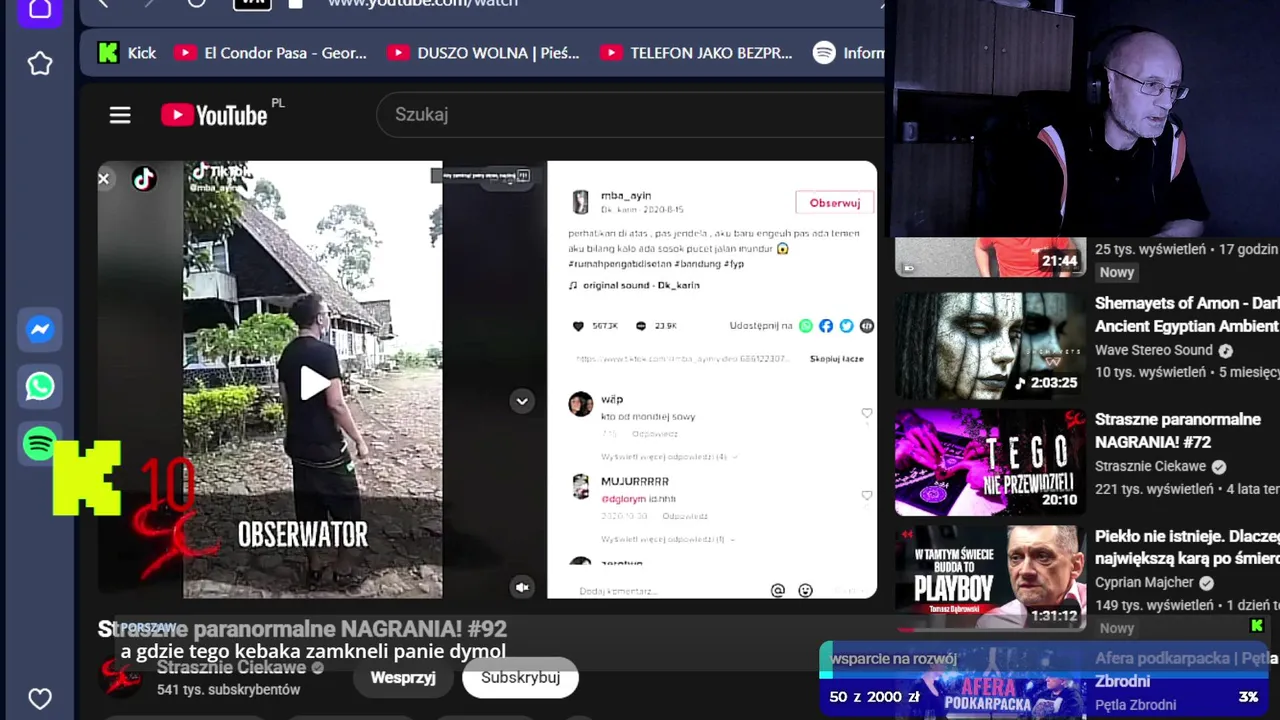
Task: Like the comment by MUJURRRRR
Action: click(x=866, y=495)
